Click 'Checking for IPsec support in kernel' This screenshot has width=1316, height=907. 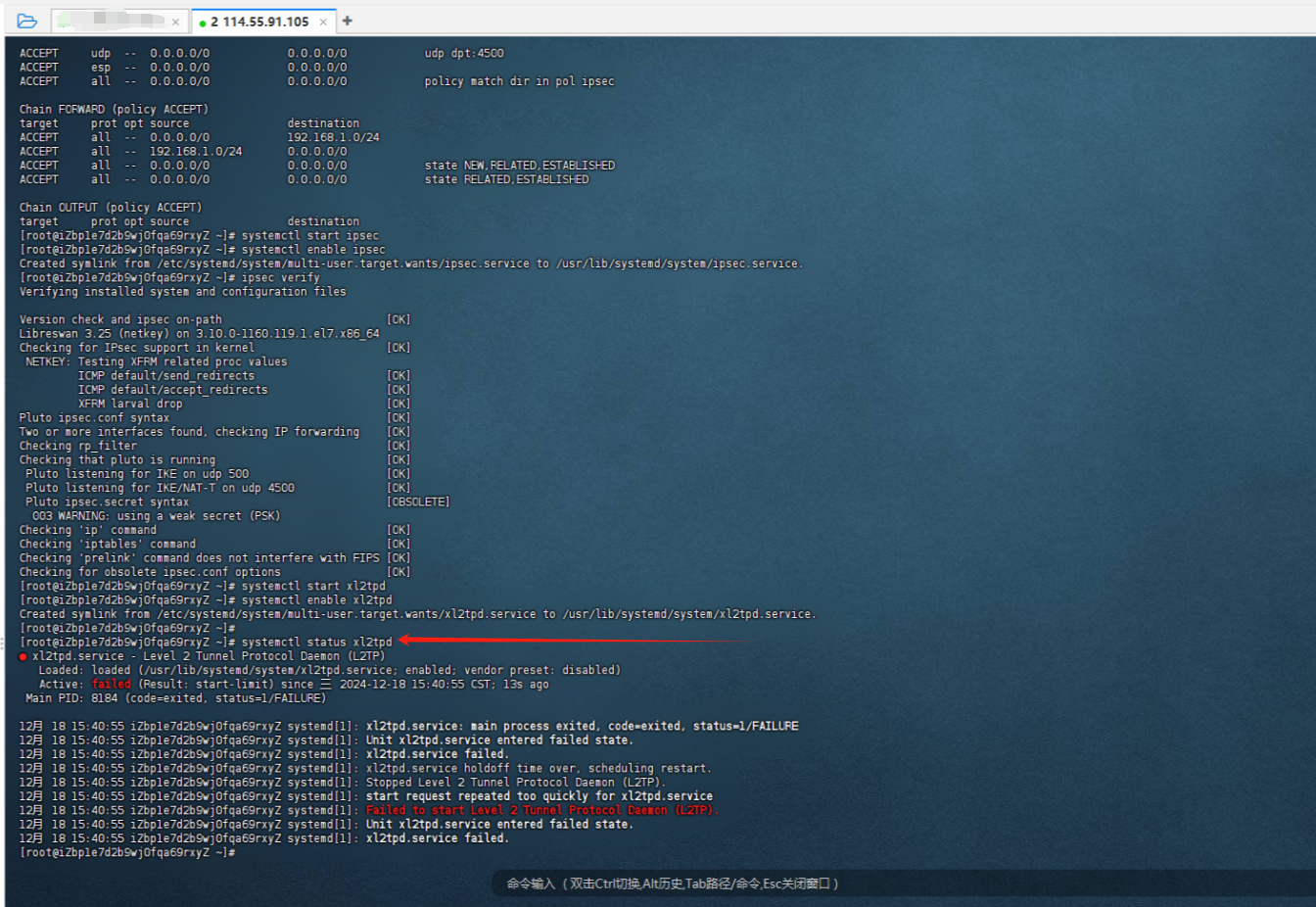(x=136, y=348)
